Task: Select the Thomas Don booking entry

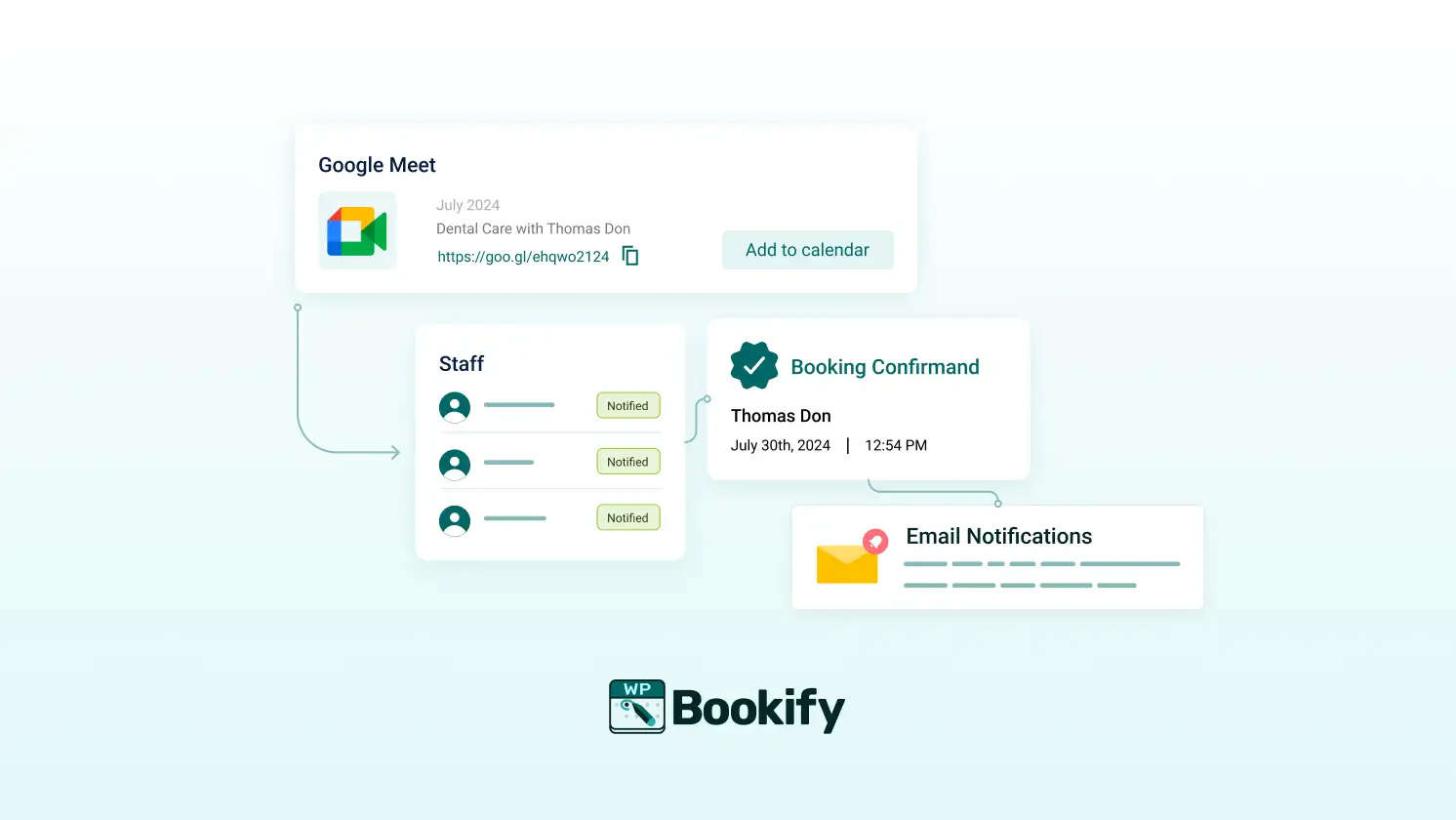Action: (781, 415)
